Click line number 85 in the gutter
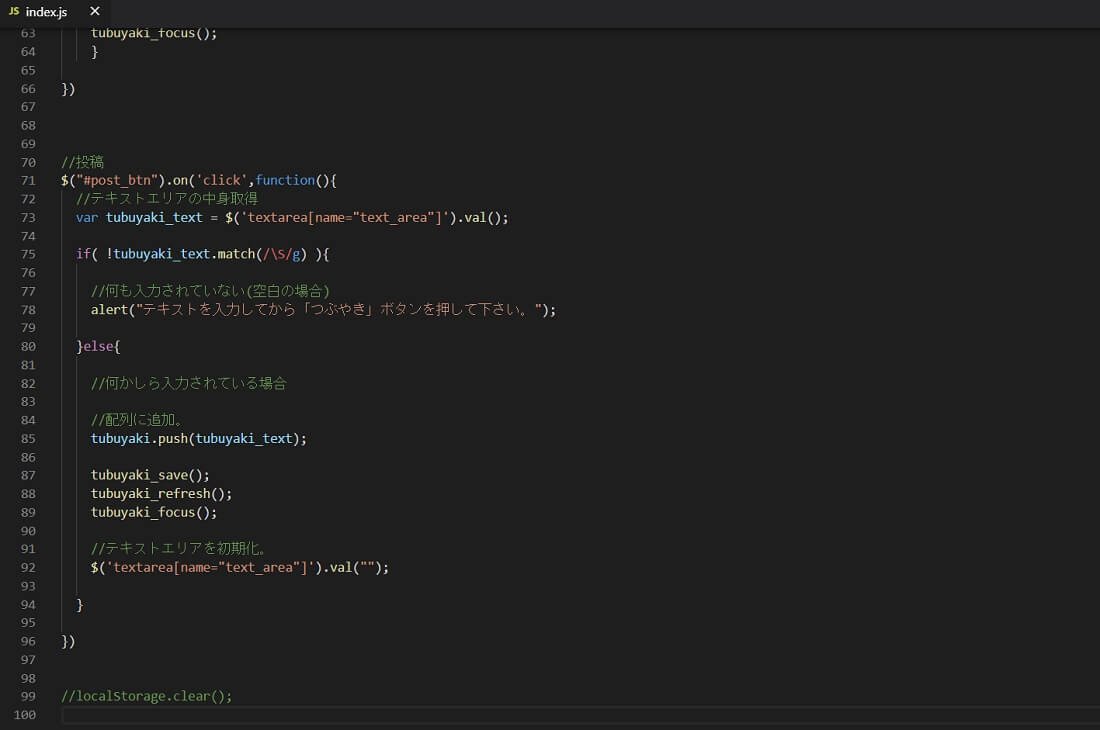The image size is (1100, 730). [28, 438]
